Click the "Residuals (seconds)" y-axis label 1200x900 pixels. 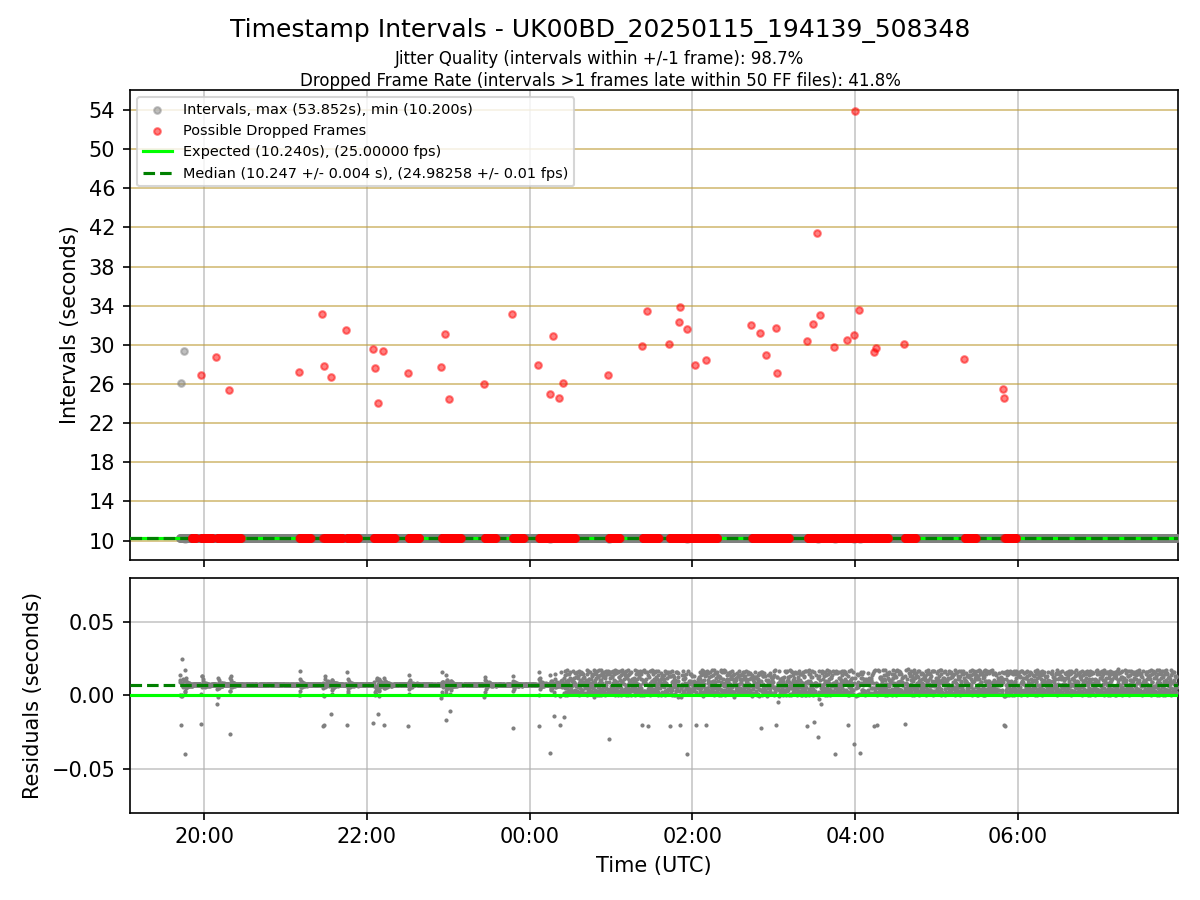tap(31, 696)
